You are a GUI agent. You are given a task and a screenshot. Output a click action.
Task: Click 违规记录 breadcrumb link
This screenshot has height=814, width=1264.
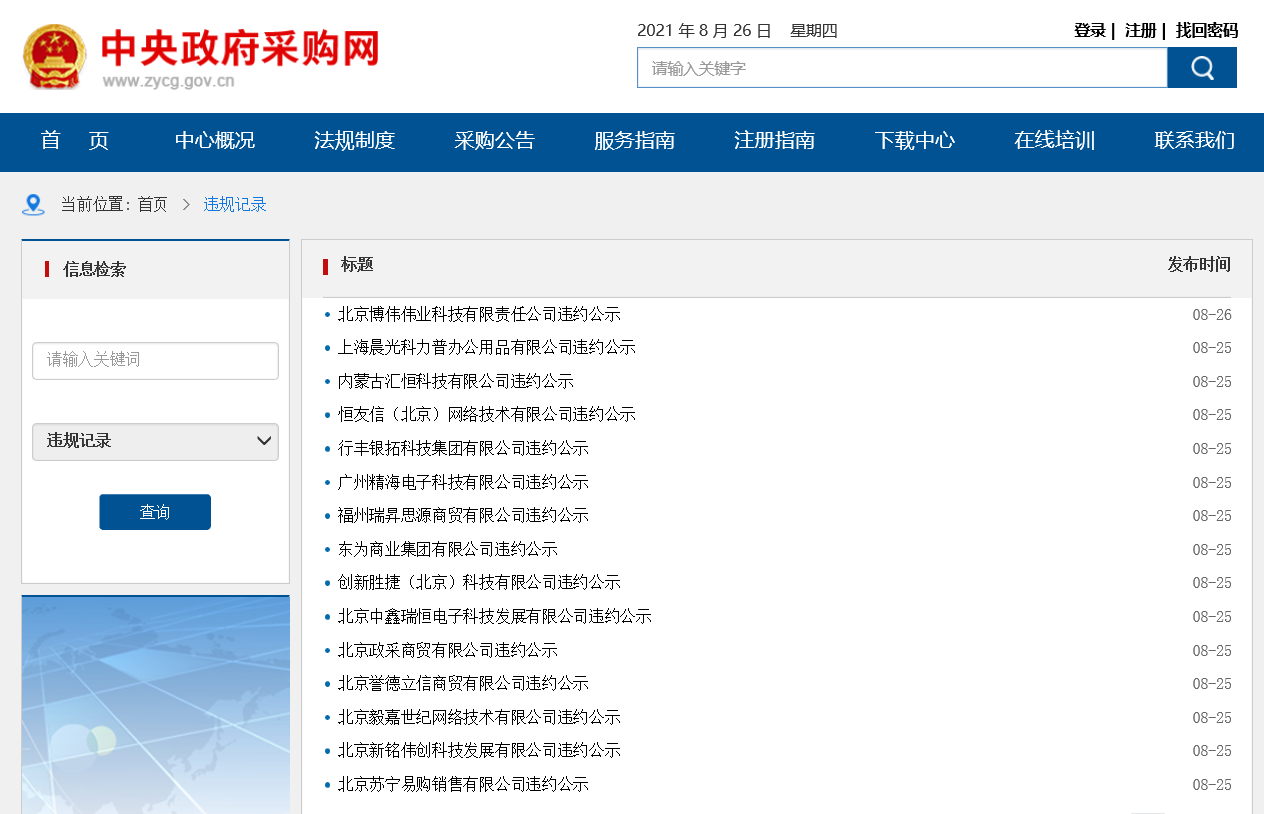pyautogui.click(x=235, y=205)
